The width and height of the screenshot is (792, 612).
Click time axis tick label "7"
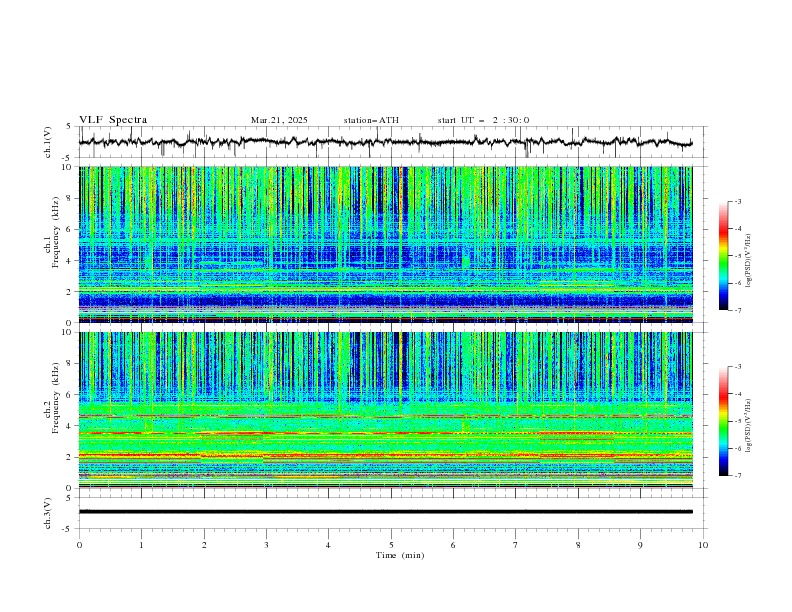click(515, 545)
